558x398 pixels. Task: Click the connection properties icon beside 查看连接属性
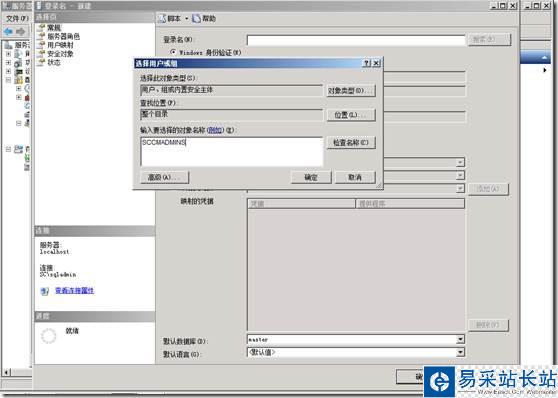(44, 291)
